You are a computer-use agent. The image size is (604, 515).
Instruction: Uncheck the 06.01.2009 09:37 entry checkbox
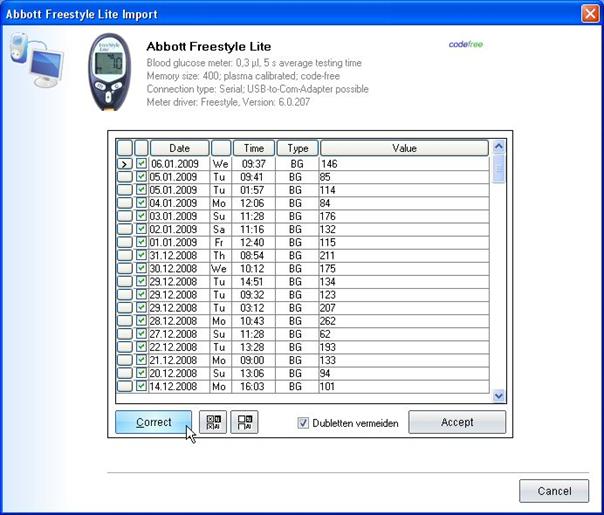[141, 163]
